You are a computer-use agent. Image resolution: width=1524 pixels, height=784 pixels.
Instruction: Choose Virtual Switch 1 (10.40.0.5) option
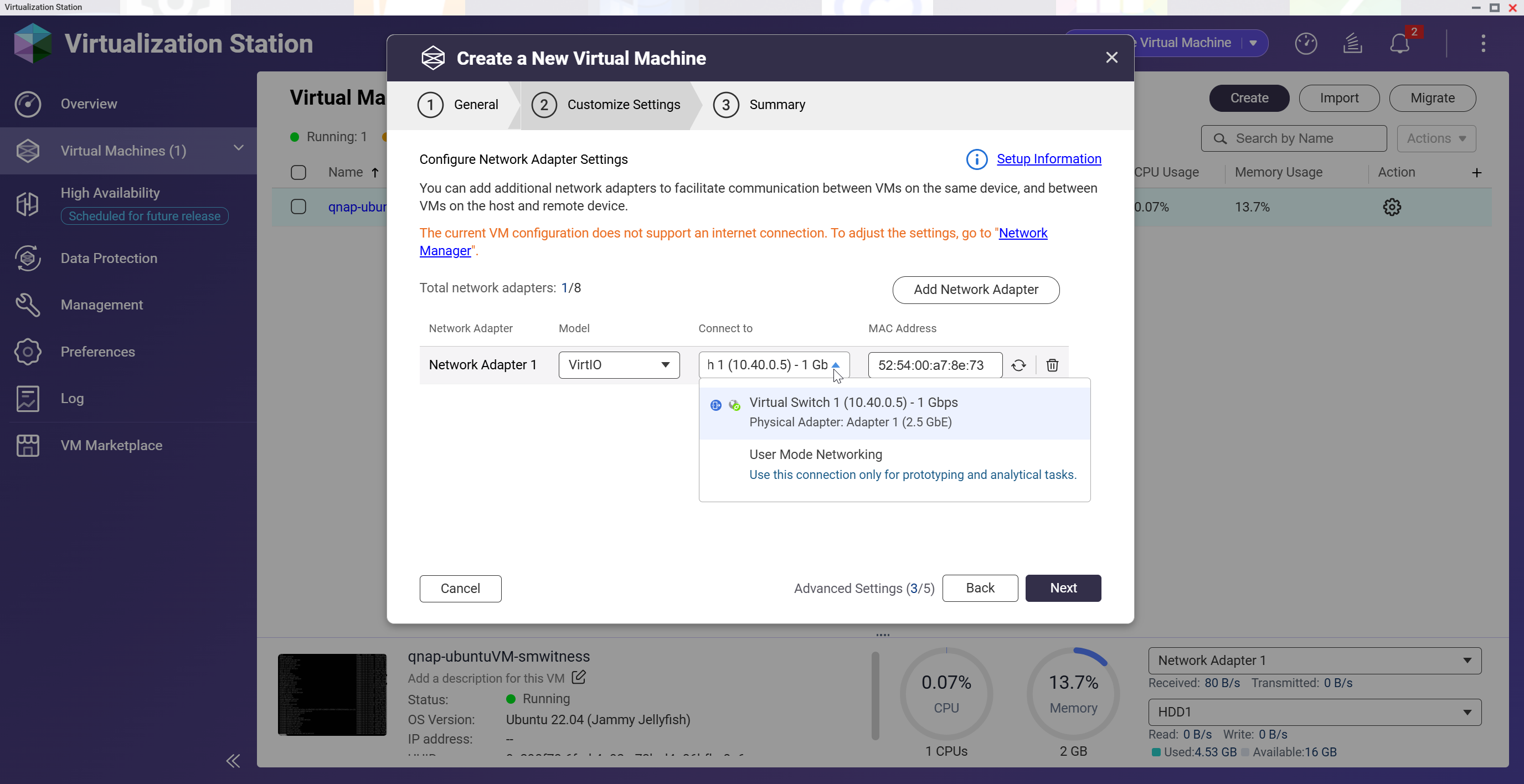(x=894, y=412)
